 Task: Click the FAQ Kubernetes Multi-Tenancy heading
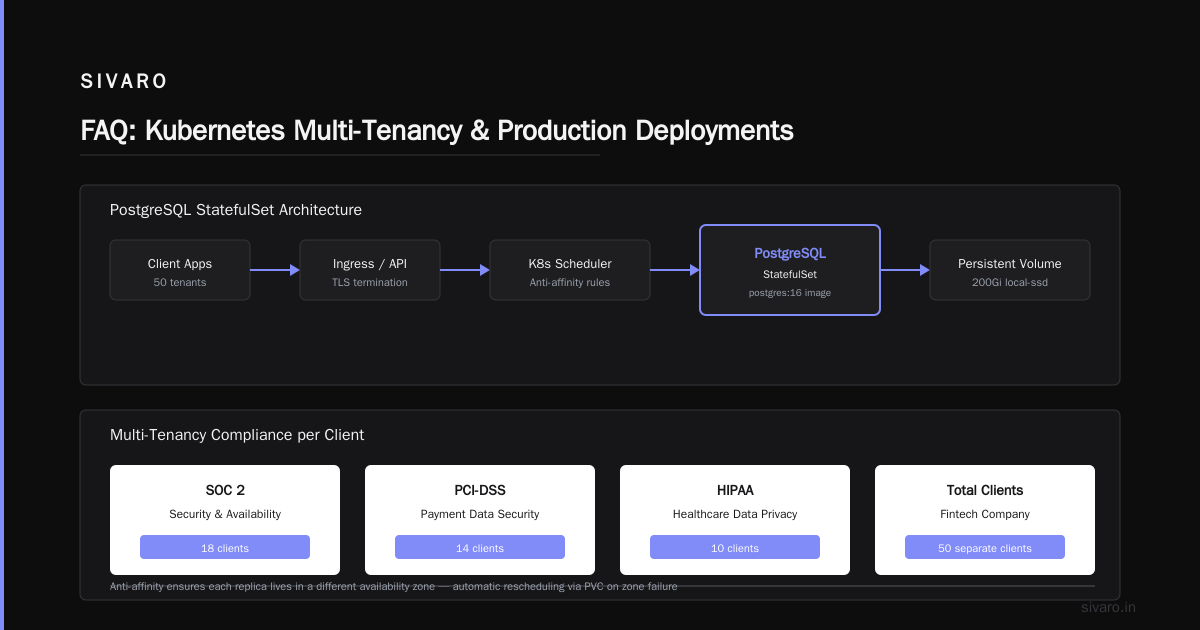click(x=437, y=131)
